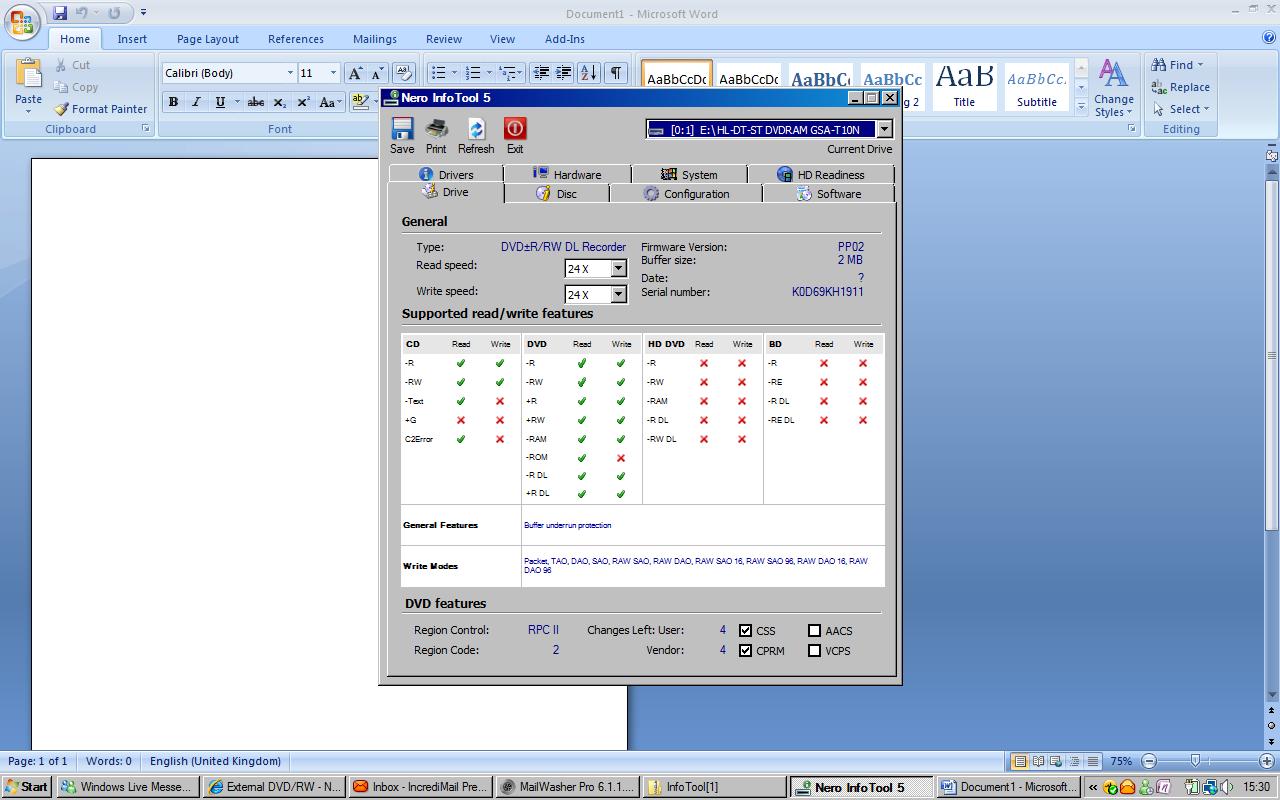Click the Format Painter tool in Word
The height and width of the screenshot is (800, 1280).
100,109
